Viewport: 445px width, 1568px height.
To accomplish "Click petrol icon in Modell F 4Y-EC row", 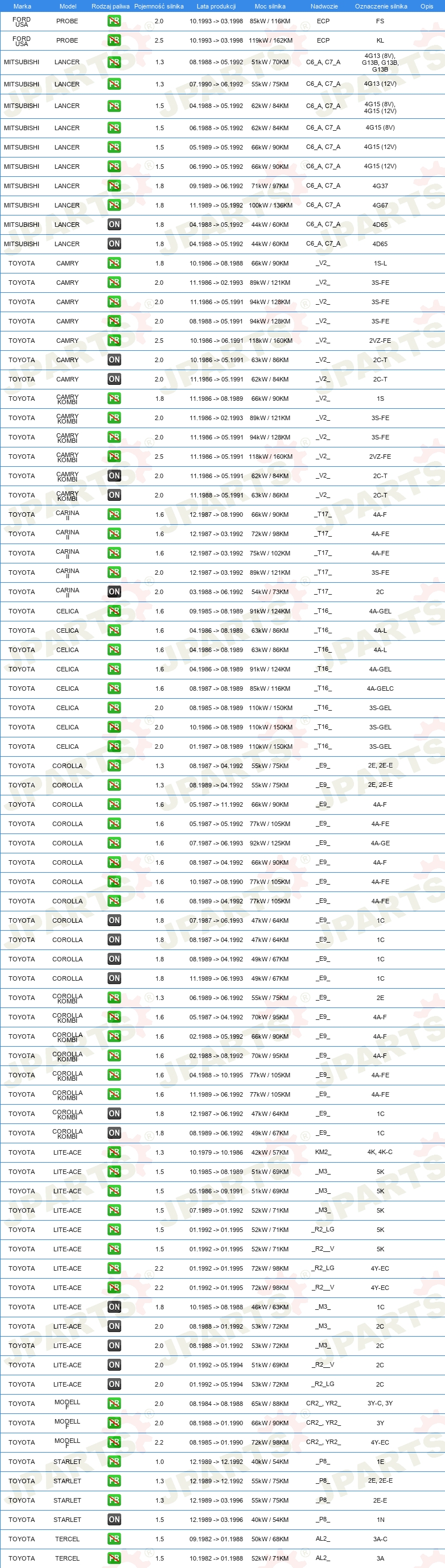I will click(x=114, y=1442).
